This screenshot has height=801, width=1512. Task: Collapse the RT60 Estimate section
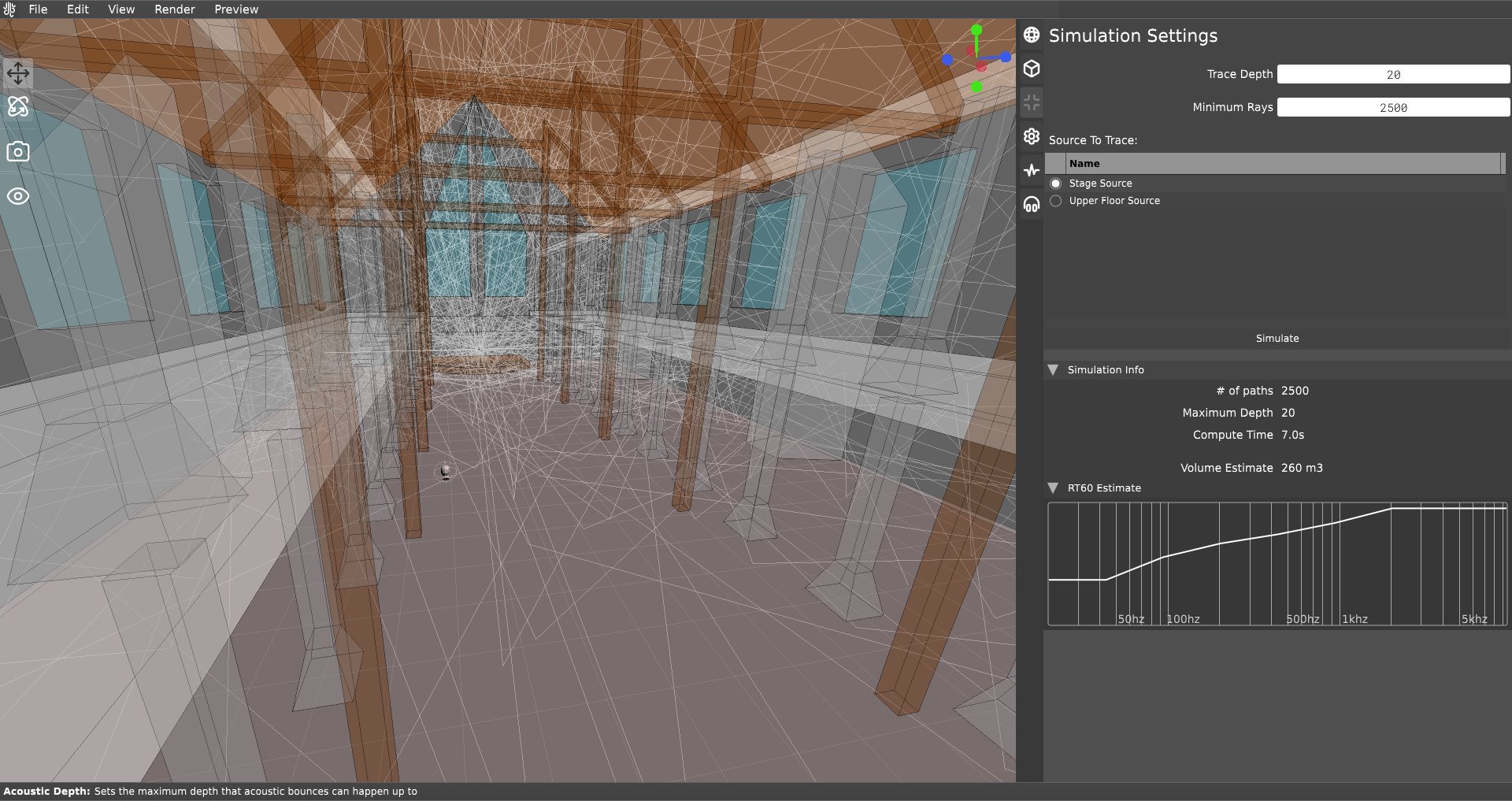[1053, 488]
